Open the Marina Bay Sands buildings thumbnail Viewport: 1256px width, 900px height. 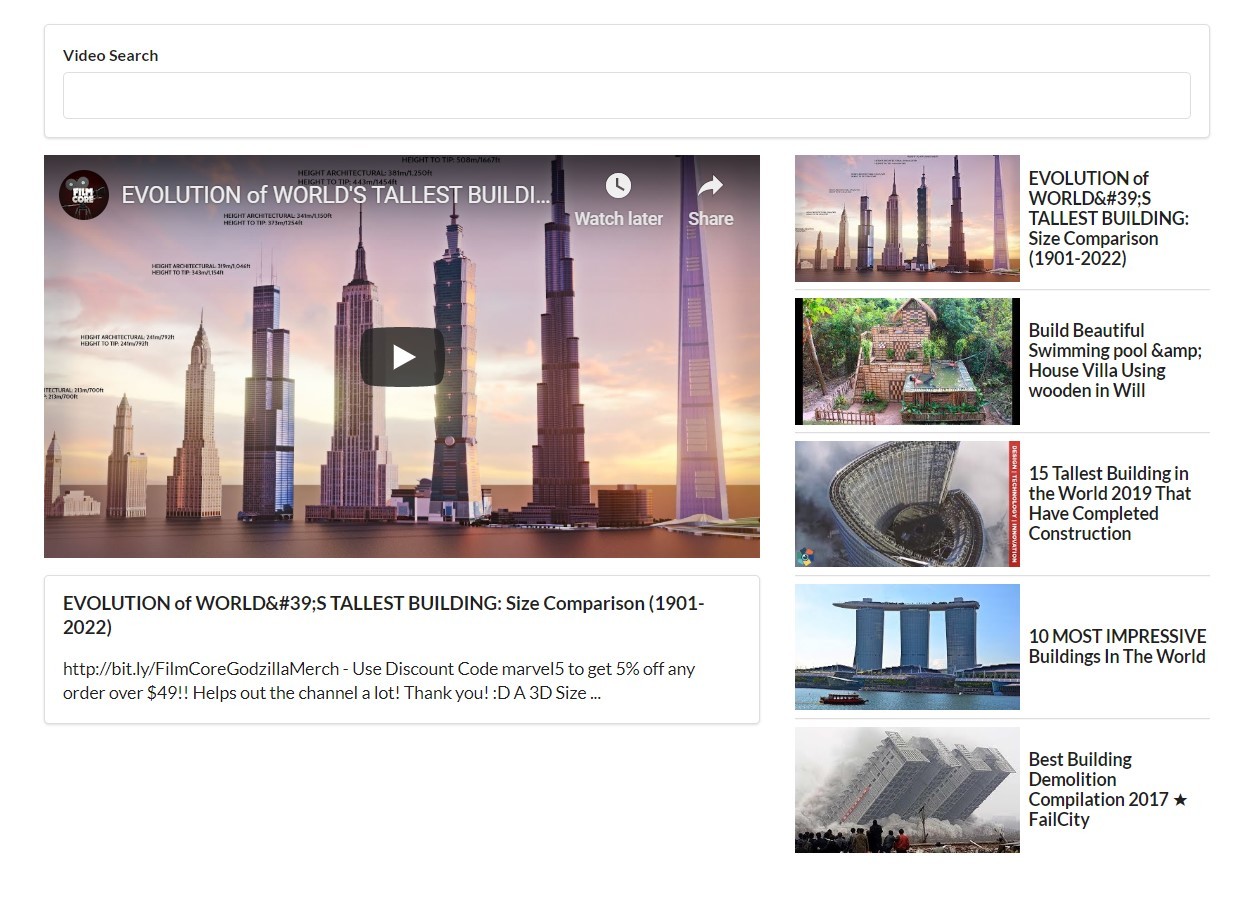pos(907,647)
